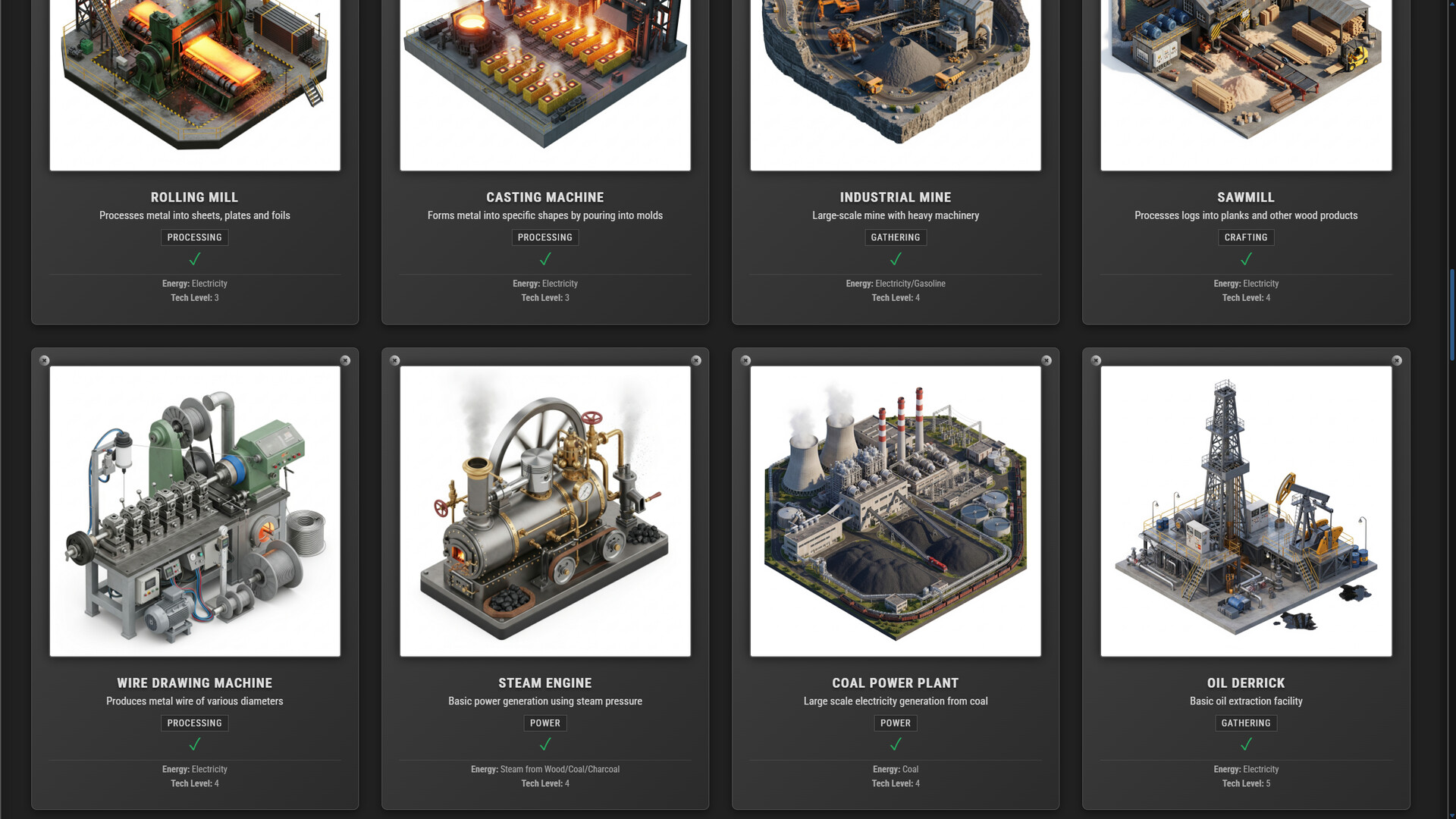Select the GATHERING tag on Oil Derrick
The width and height of the screenshot is (1456, 819).
(x=1246, y=723)
